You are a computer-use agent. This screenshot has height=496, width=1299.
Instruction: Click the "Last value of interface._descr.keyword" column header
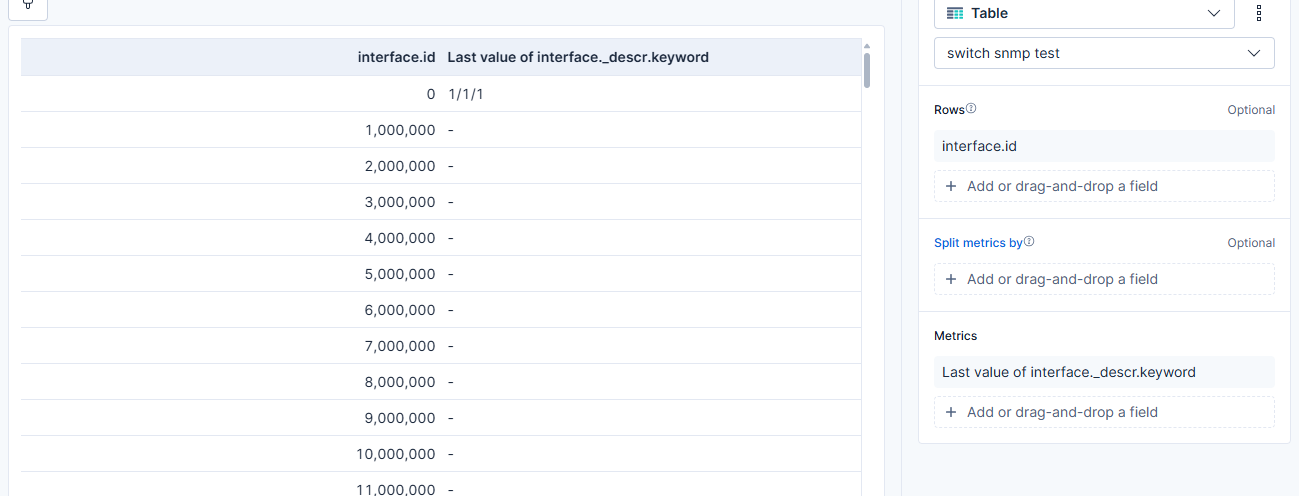(x=578, y=57)
